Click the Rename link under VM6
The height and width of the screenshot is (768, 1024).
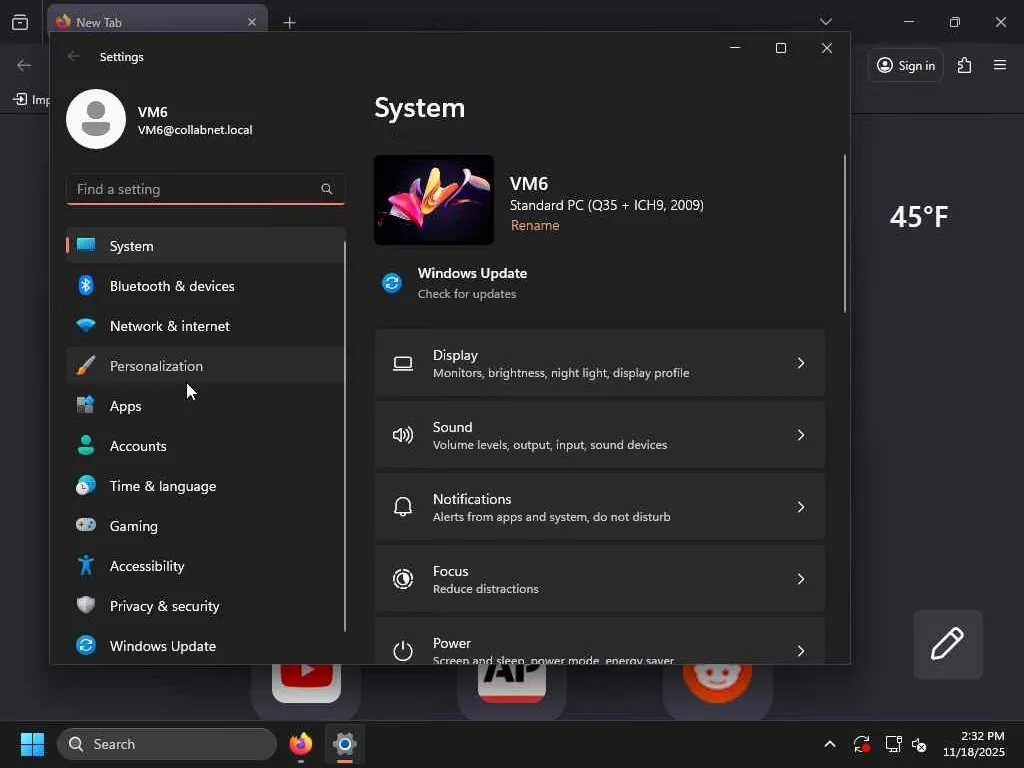tap(535, 225)
